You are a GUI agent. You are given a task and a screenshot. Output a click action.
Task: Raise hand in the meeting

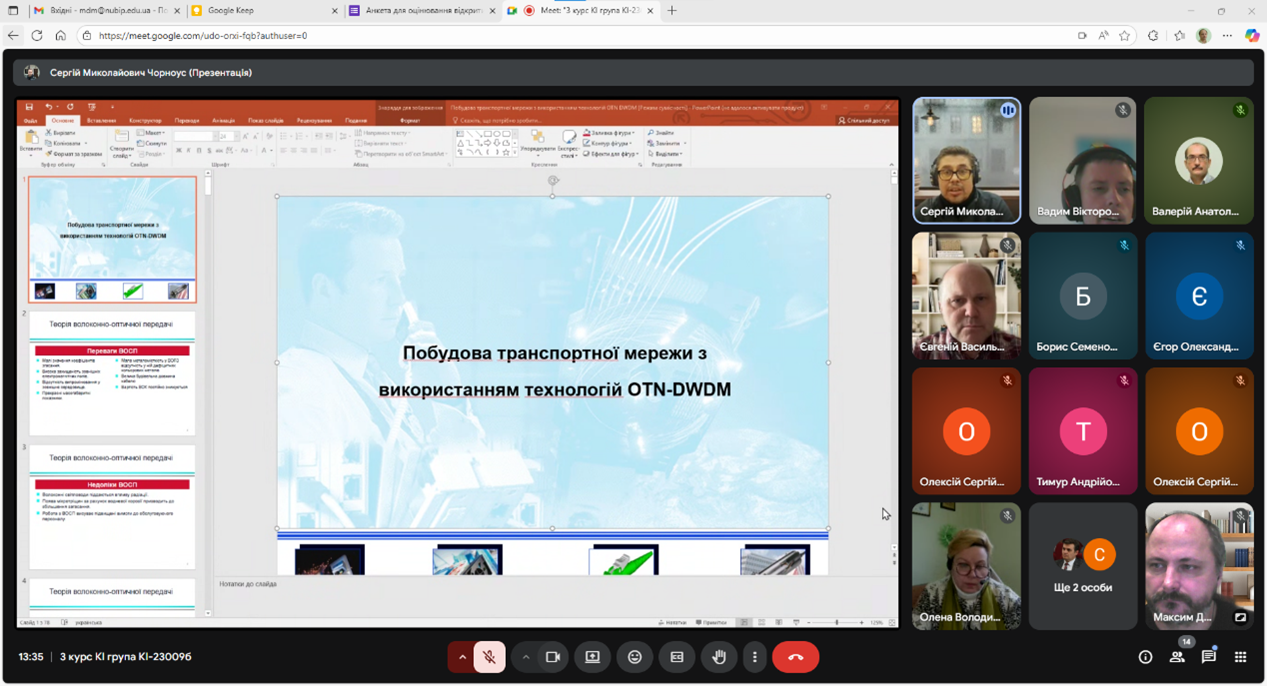[718, 657]
